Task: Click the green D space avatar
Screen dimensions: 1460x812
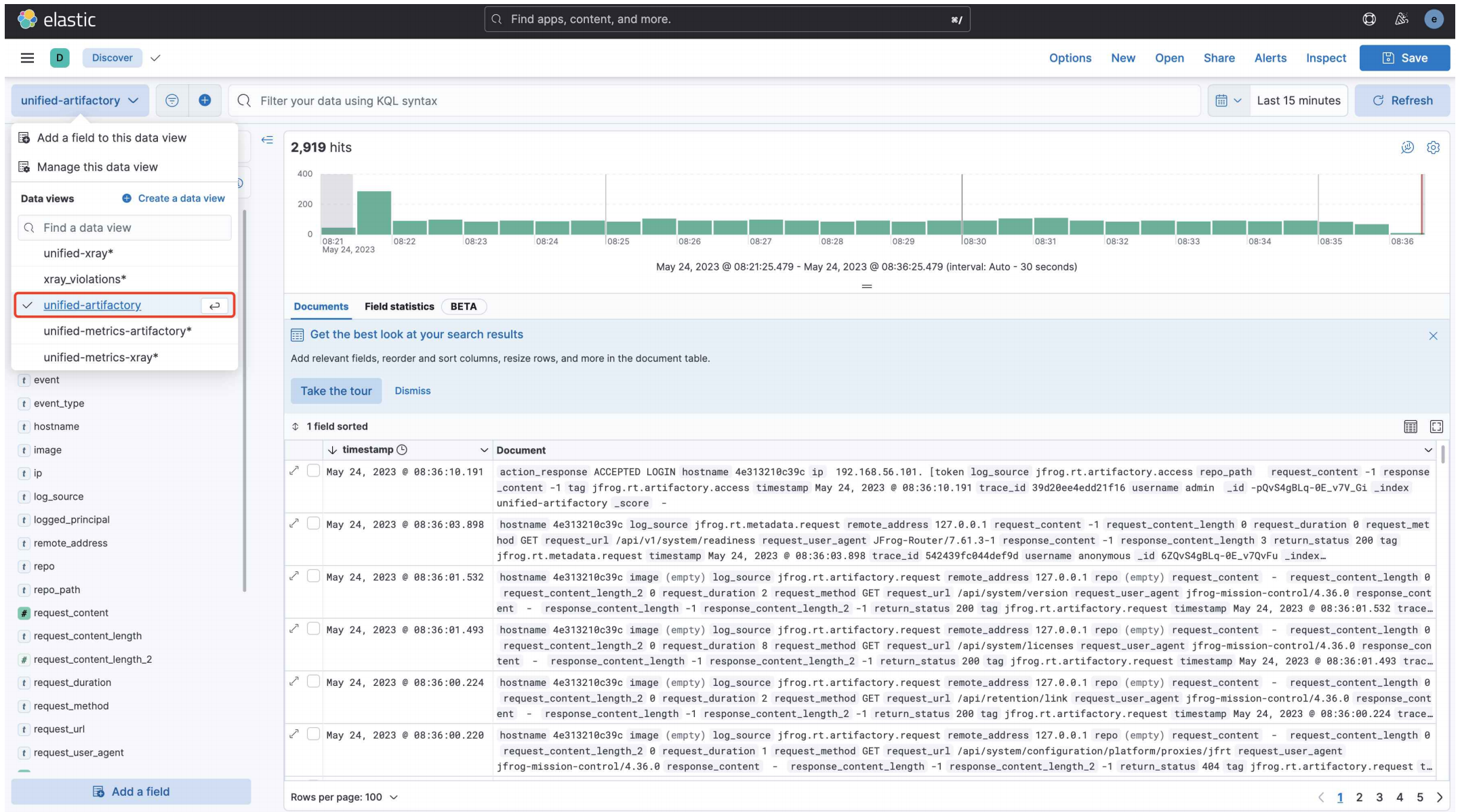Action: (x=60, y=58)
